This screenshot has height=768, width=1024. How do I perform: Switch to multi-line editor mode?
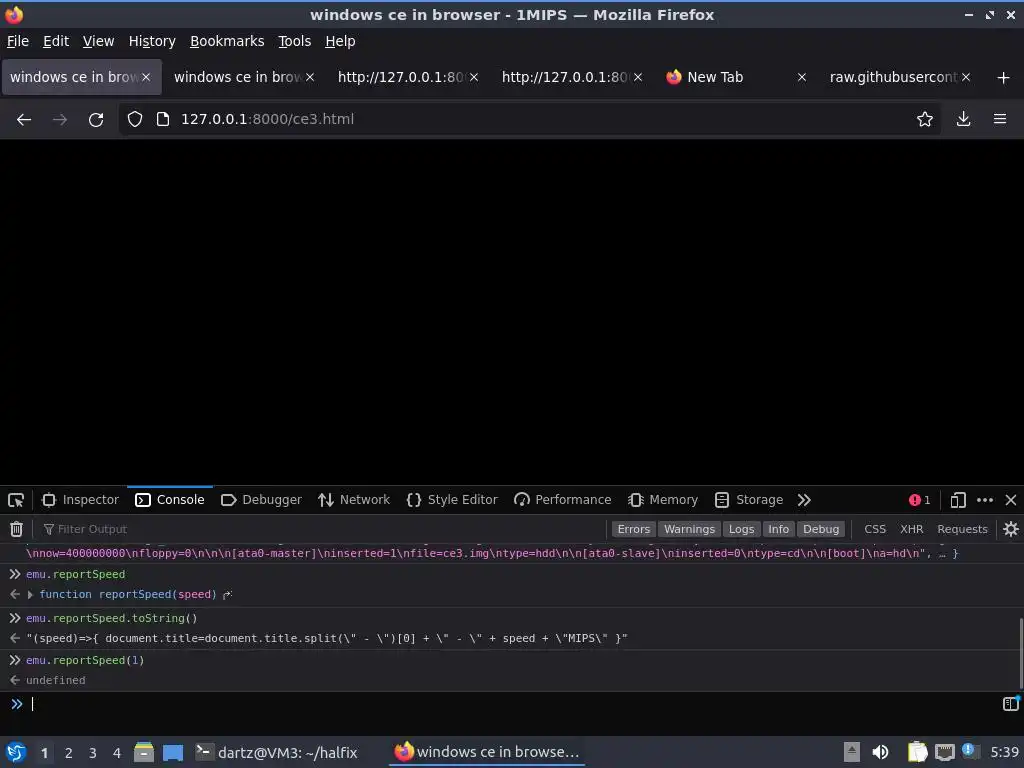coord(1011,703)
